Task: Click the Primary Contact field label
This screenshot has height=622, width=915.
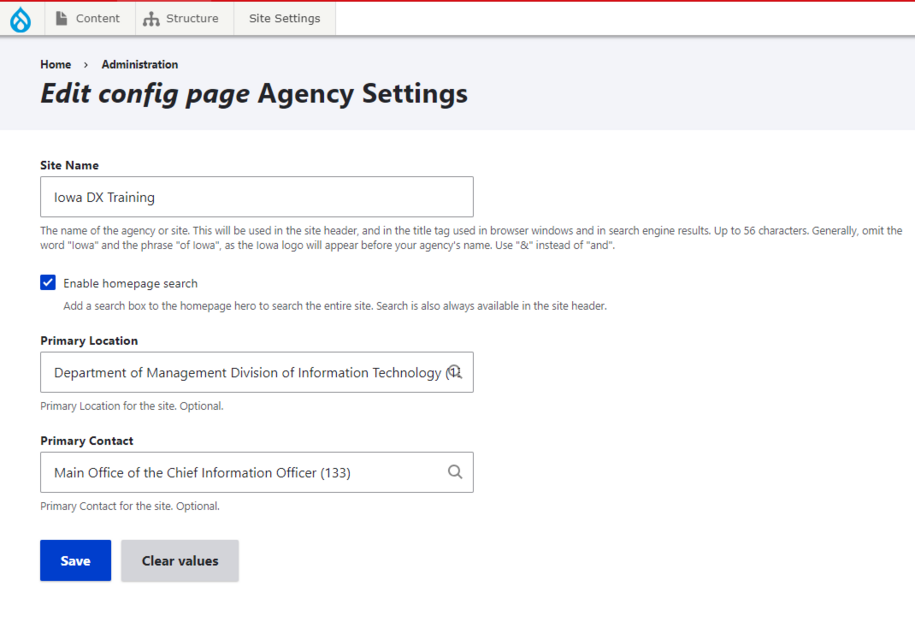Action: point(86,440)
